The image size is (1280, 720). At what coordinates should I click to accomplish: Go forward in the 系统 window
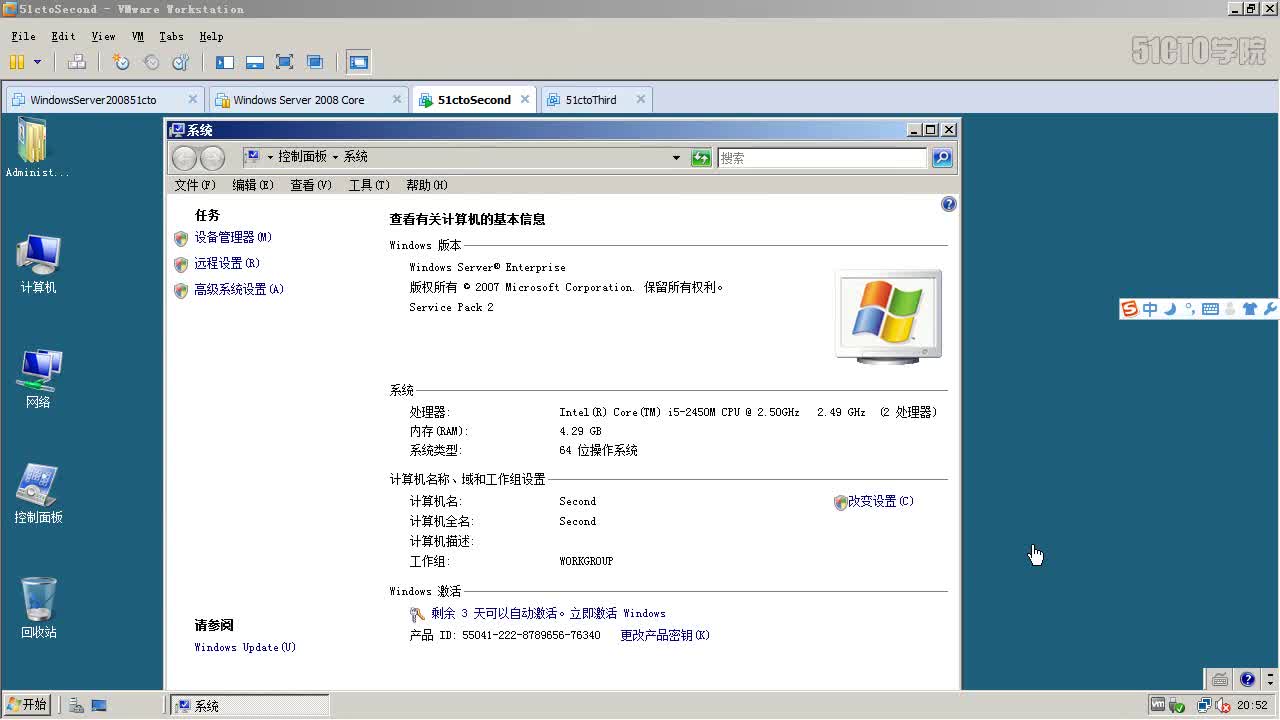click(212, 158)
